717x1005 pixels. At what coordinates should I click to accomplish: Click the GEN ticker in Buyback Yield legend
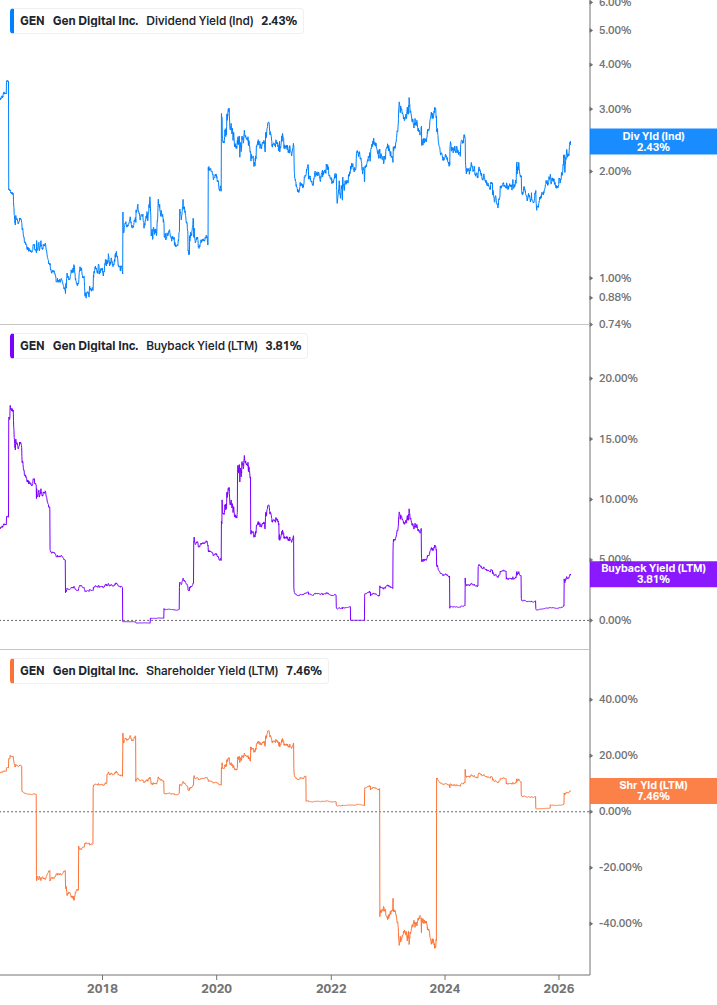32,346
